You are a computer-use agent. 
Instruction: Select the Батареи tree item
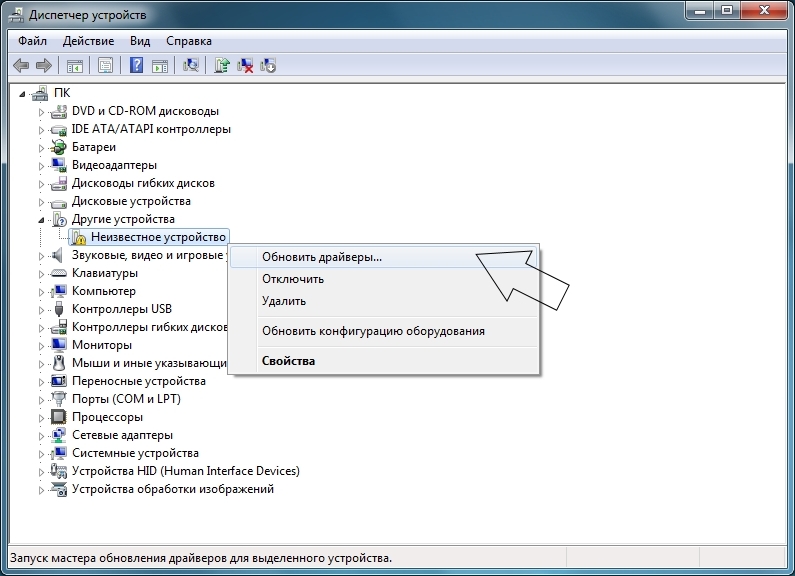(x=94, y=147)
